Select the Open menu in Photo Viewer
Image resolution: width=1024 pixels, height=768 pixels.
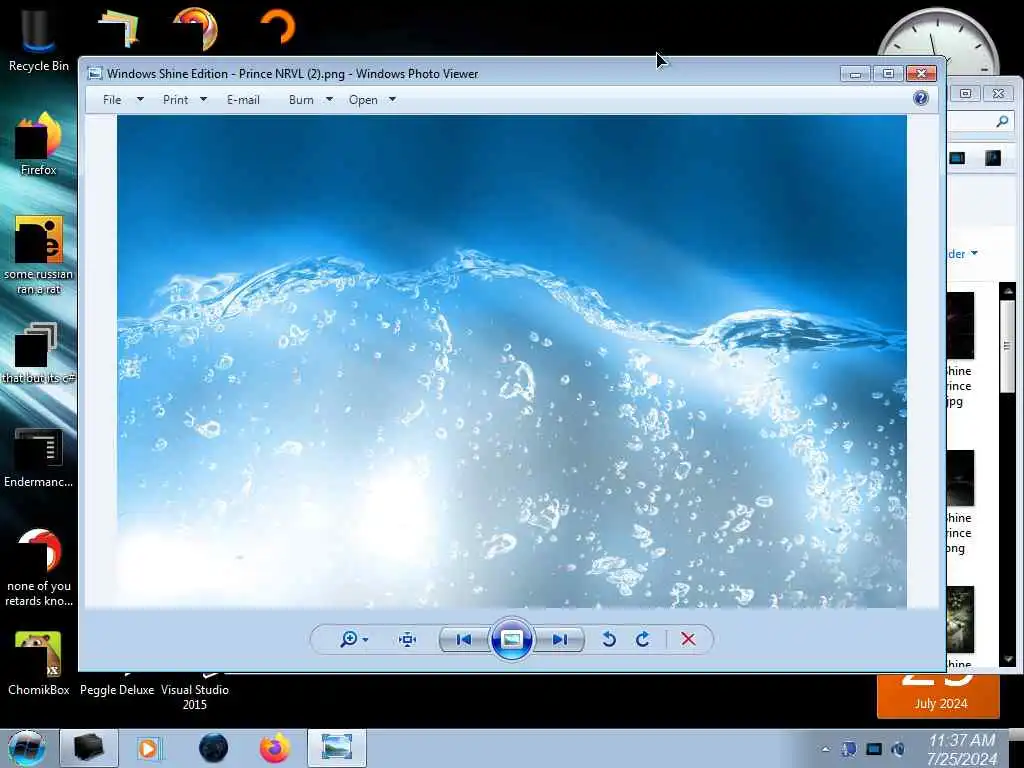point(363,100)
